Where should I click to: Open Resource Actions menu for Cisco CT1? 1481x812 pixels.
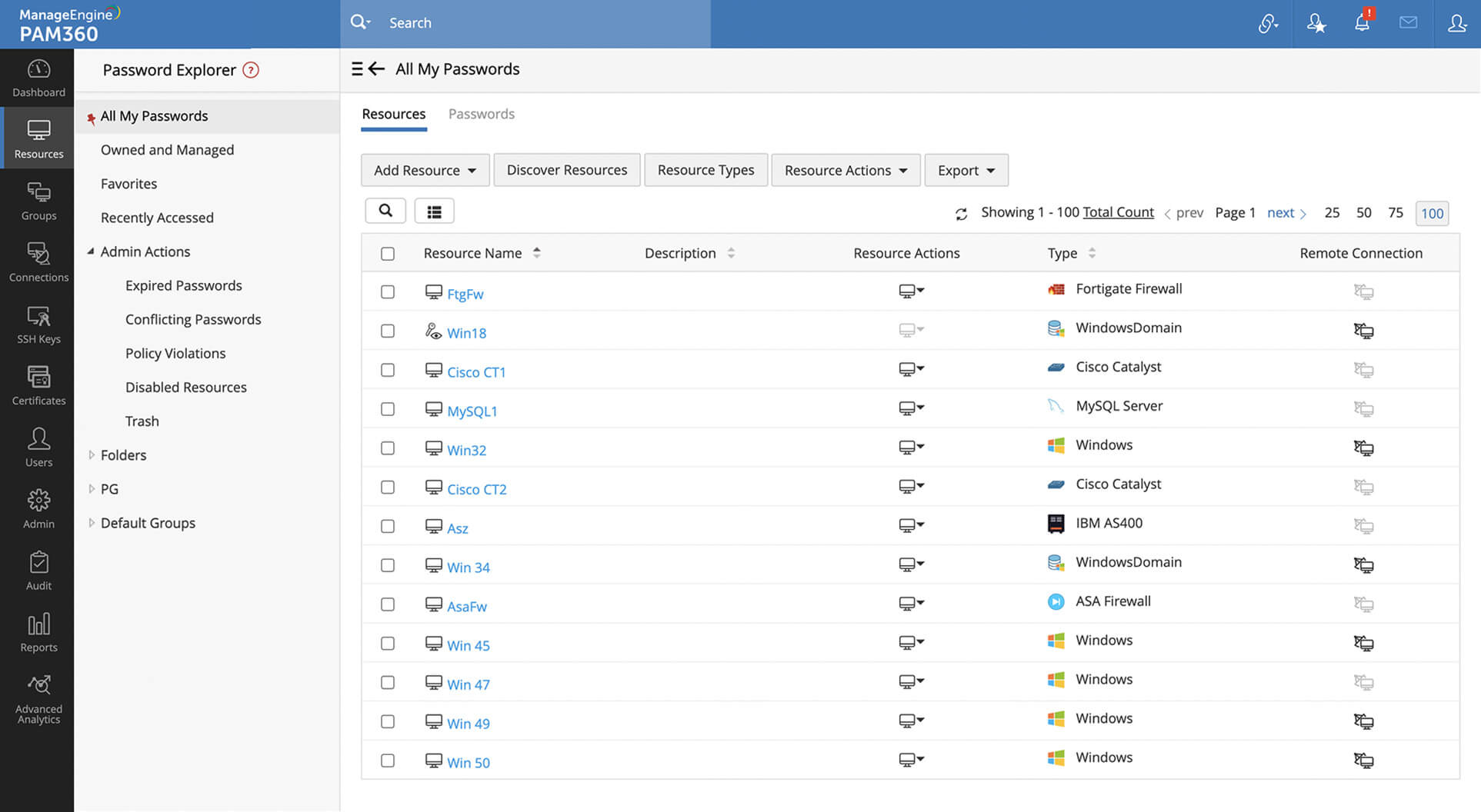point(911,369)
